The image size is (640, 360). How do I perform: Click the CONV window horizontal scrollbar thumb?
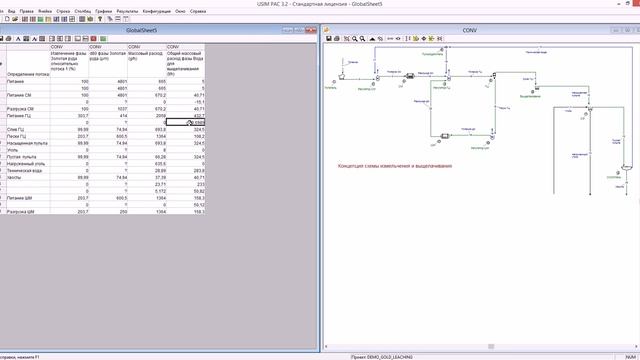pyautogui.click(x=491, y=347)
